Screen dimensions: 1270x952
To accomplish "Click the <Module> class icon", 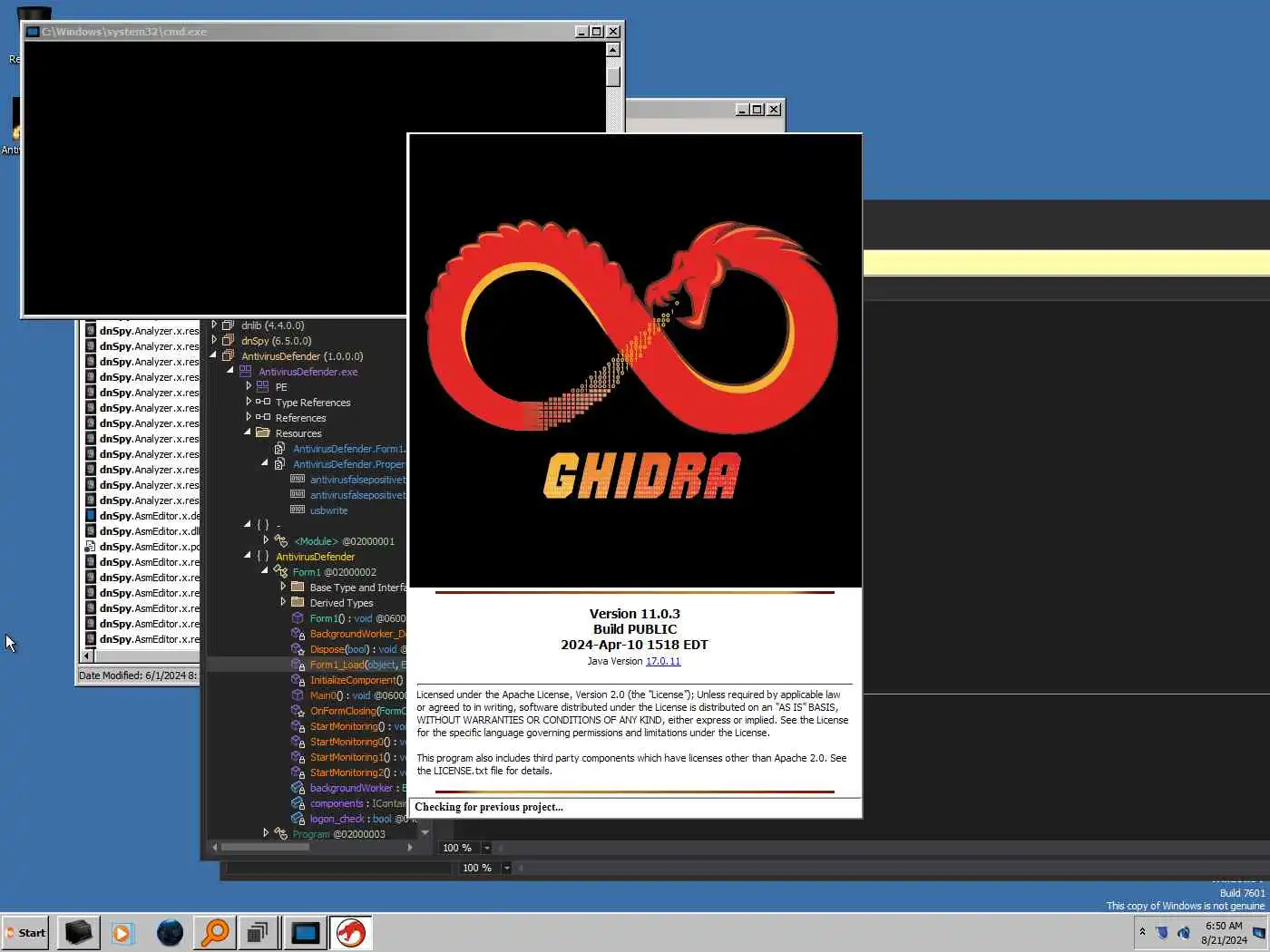I will point(281,541).
